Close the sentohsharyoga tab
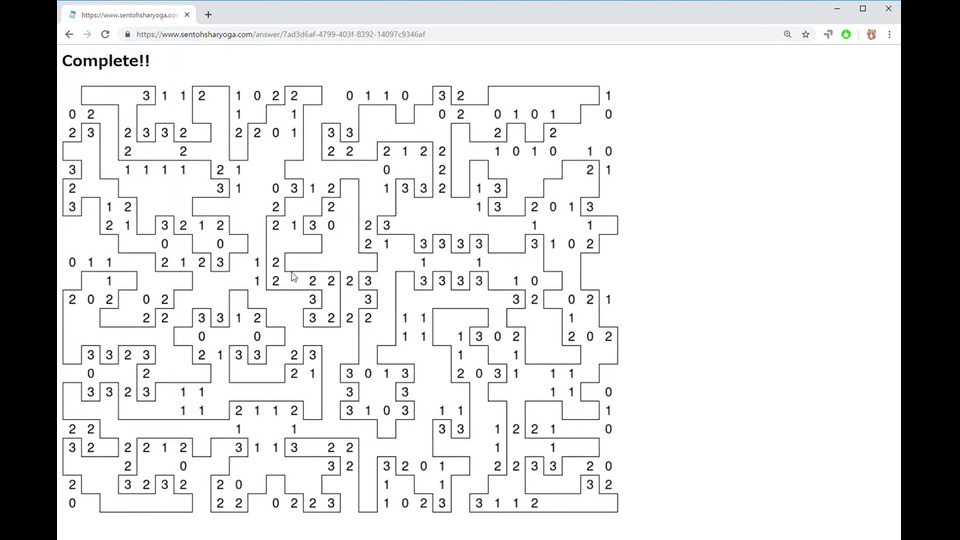This screenshot has height=540, width=960. click(187, 15)
